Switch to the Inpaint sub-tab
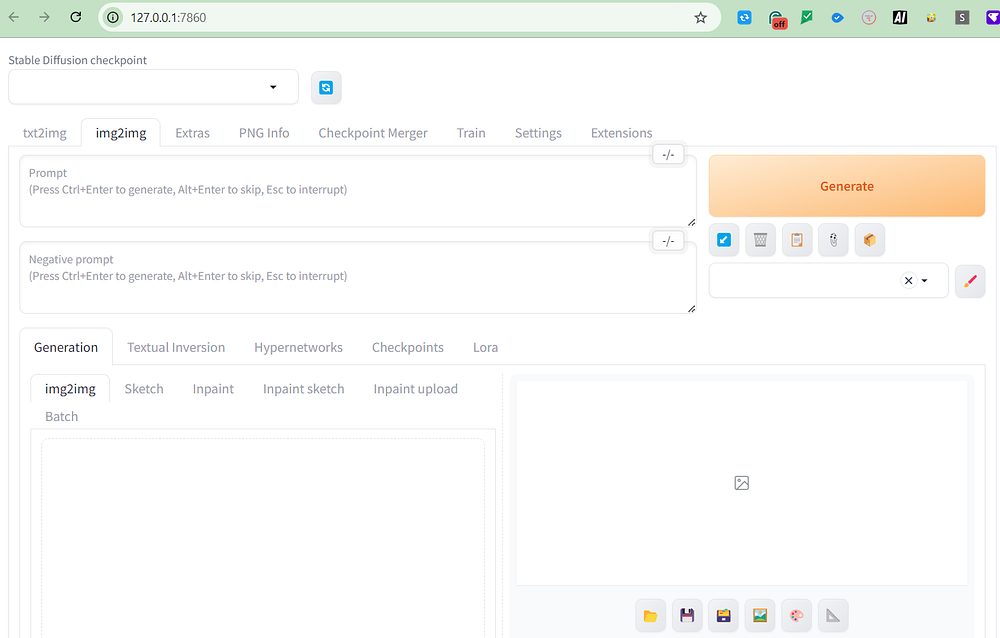Image resolution: width=1000 pixels, height=638 pixels. tap(213, 389)
